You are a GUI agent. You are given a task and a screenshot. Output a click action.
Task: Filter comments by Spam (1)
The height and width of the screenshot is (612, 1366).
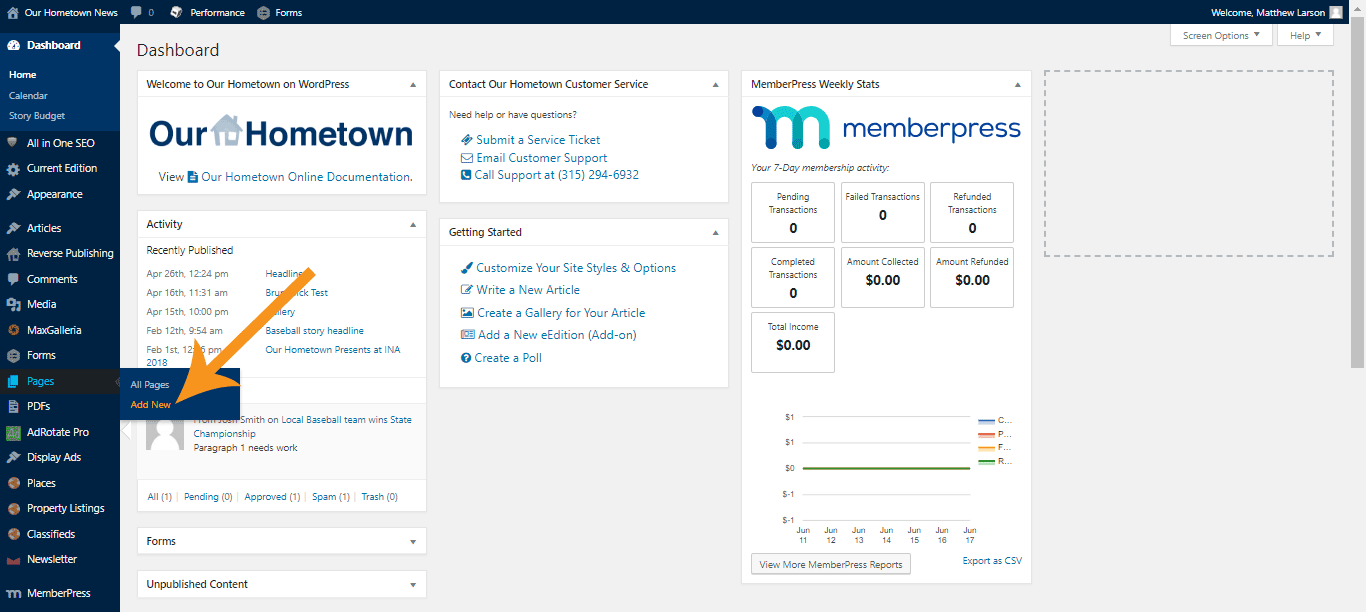click(331, 497)
